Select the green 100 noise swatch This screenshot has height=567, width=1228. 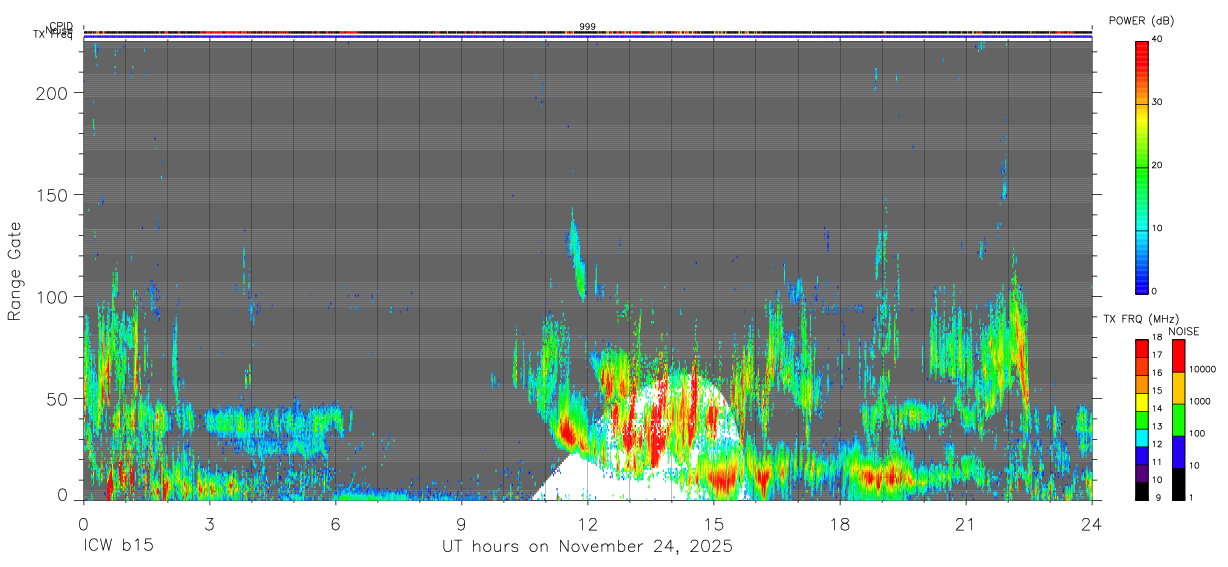click(1178, 420)
